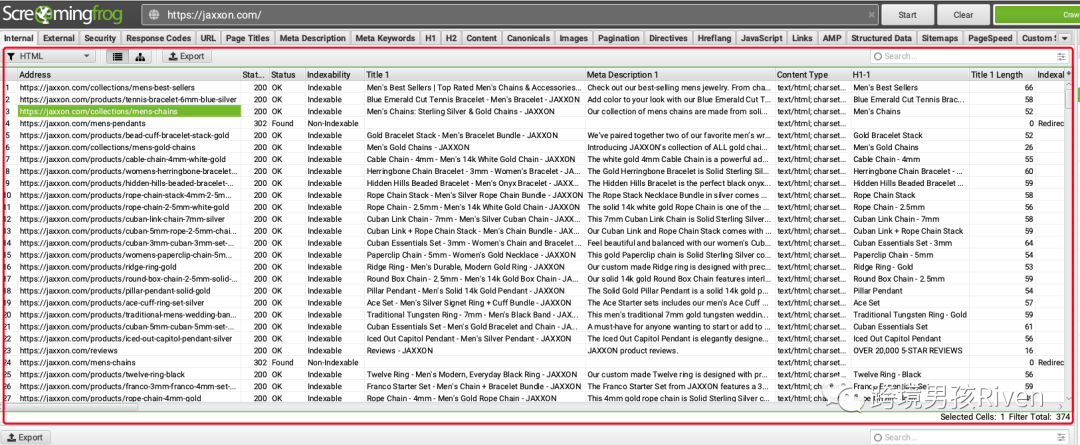Switch to the Security tab

(x=101, y=38)
